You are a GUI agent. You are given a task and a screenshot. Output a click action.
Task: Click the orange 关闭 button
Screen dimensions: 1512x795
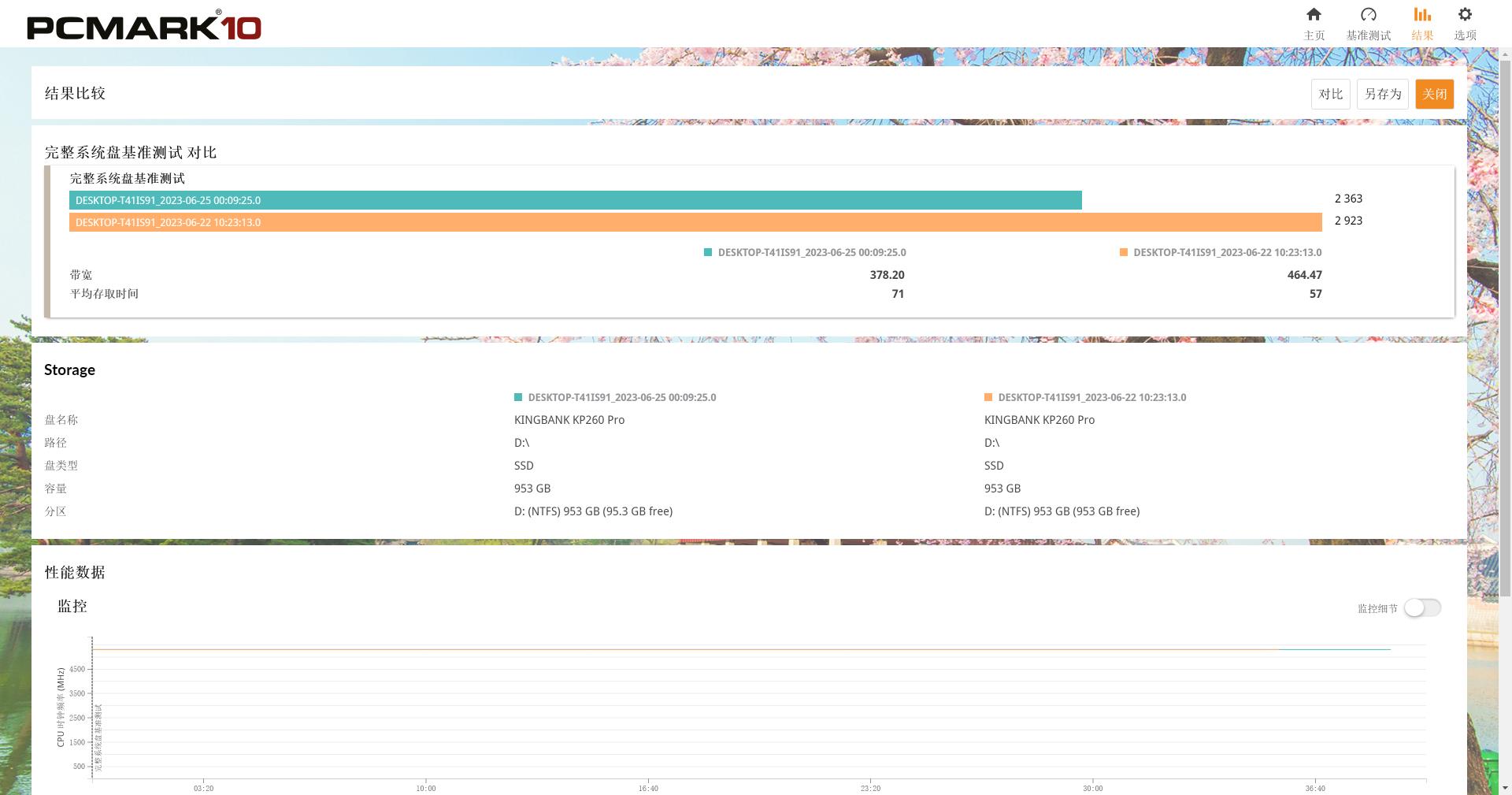(x=1434, y=94)
